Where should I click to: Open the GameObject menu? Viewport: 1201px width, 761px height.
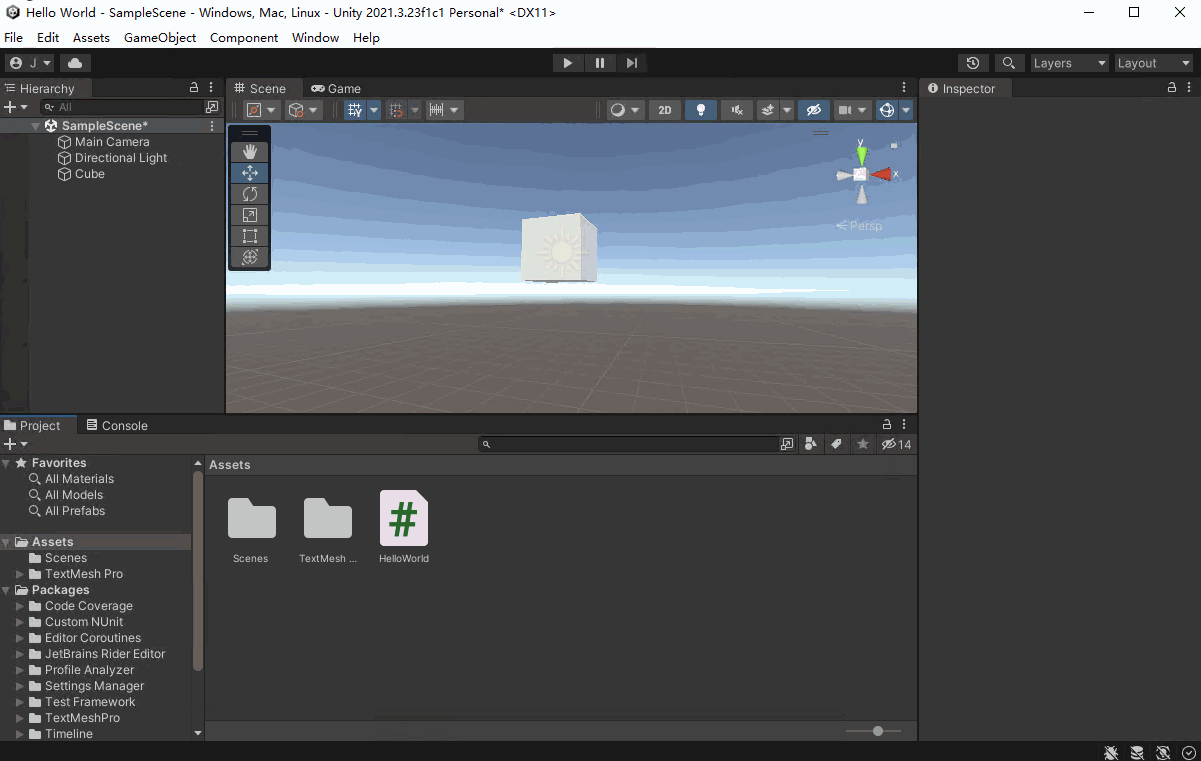point(160,37)
